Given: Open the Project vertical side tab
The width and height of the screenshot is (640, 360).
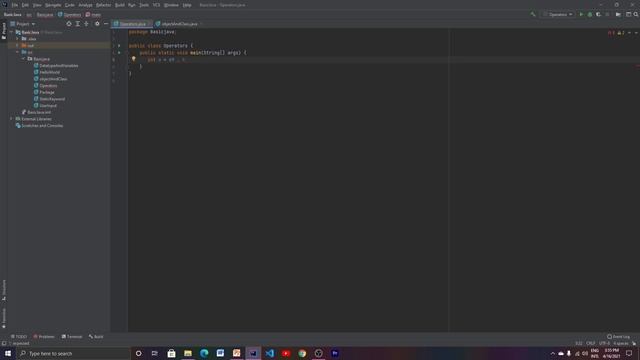Looking at the screenshot, I should 4,31.
